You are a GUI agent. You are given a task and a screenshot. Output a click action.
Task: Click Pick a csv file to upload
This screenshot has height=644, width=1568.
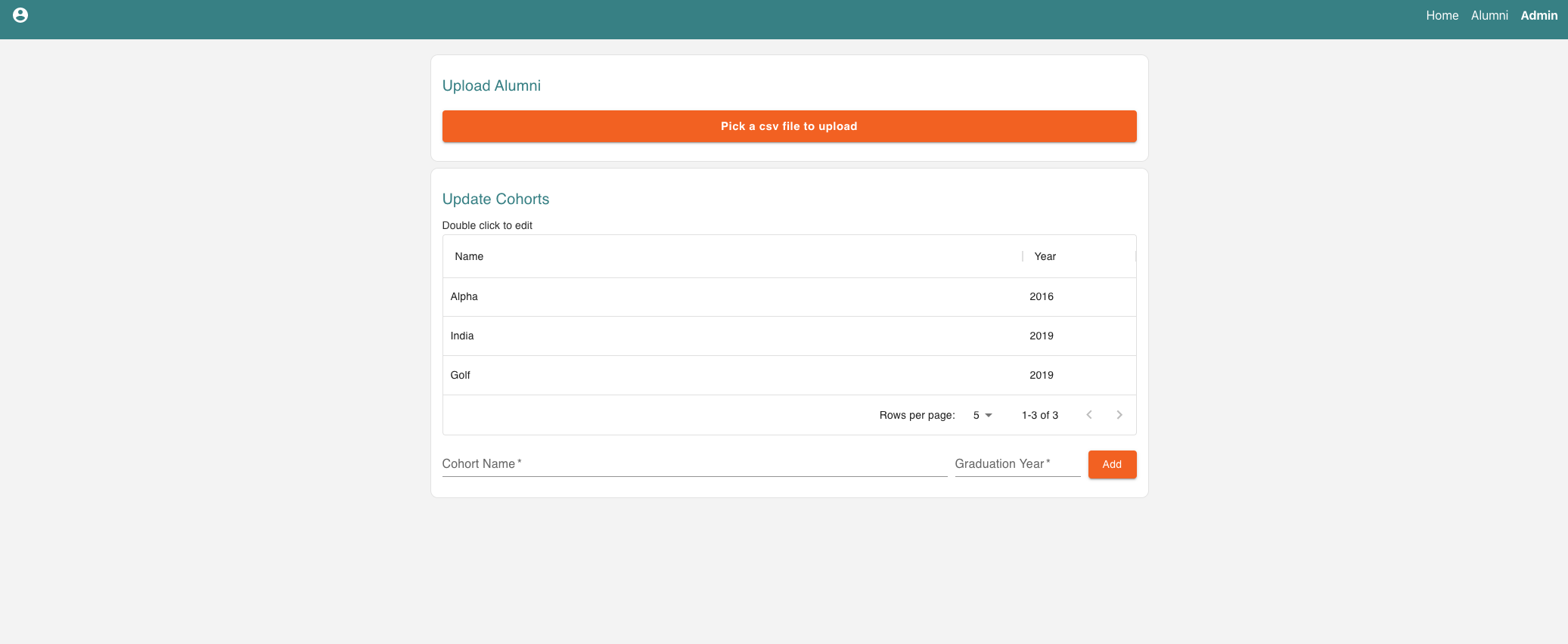coord(789,126)
